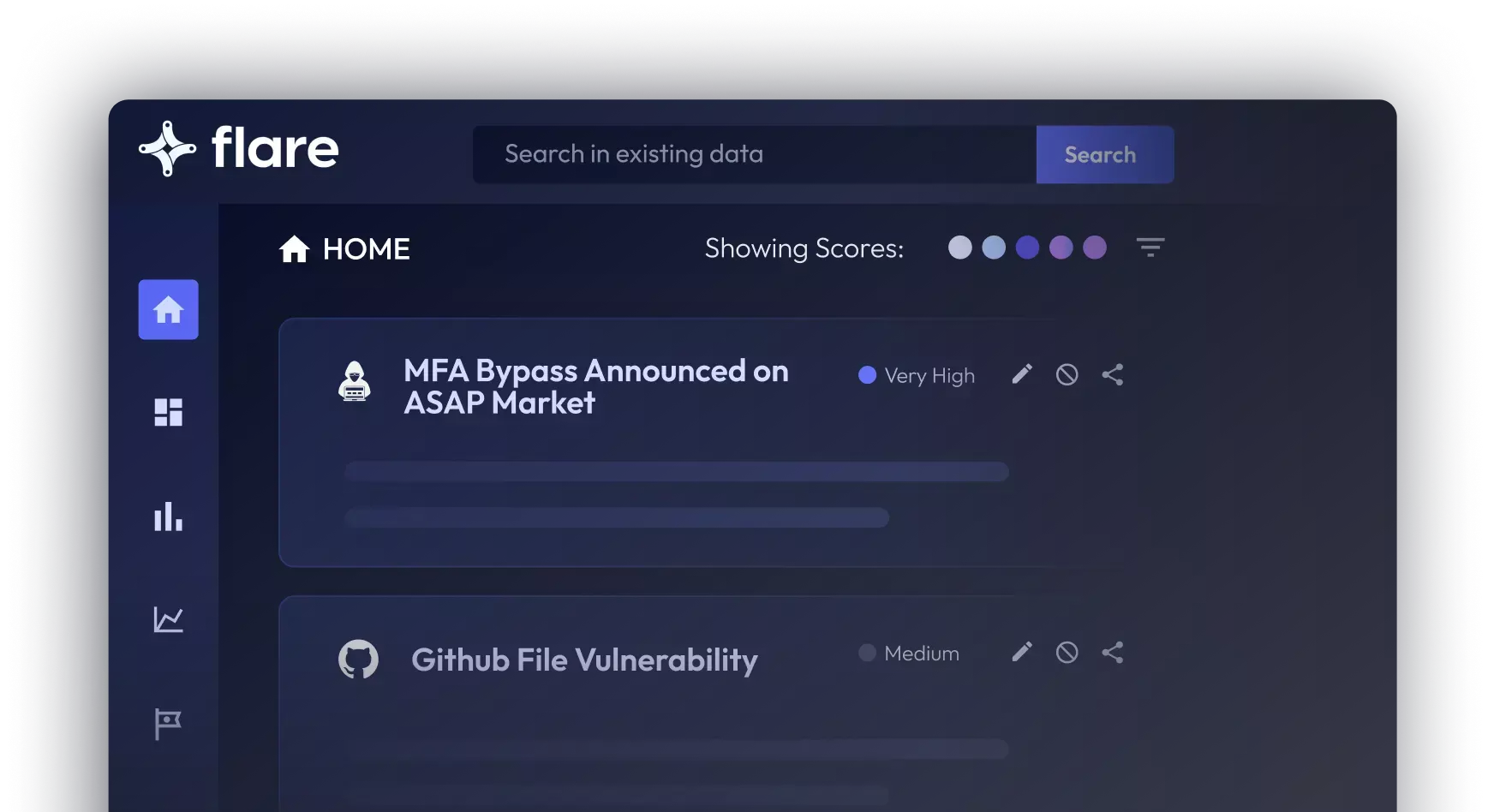Open the Home sidebar icon

(x=168, y=309)
